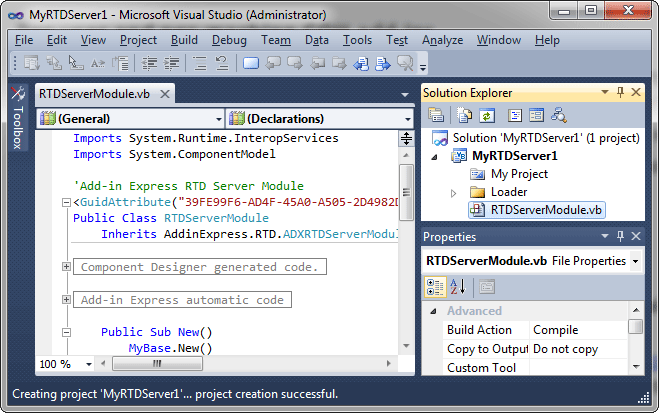Open Properties window position menu
The width and height of the screenshot is (659, 413).
coord(605,236)
